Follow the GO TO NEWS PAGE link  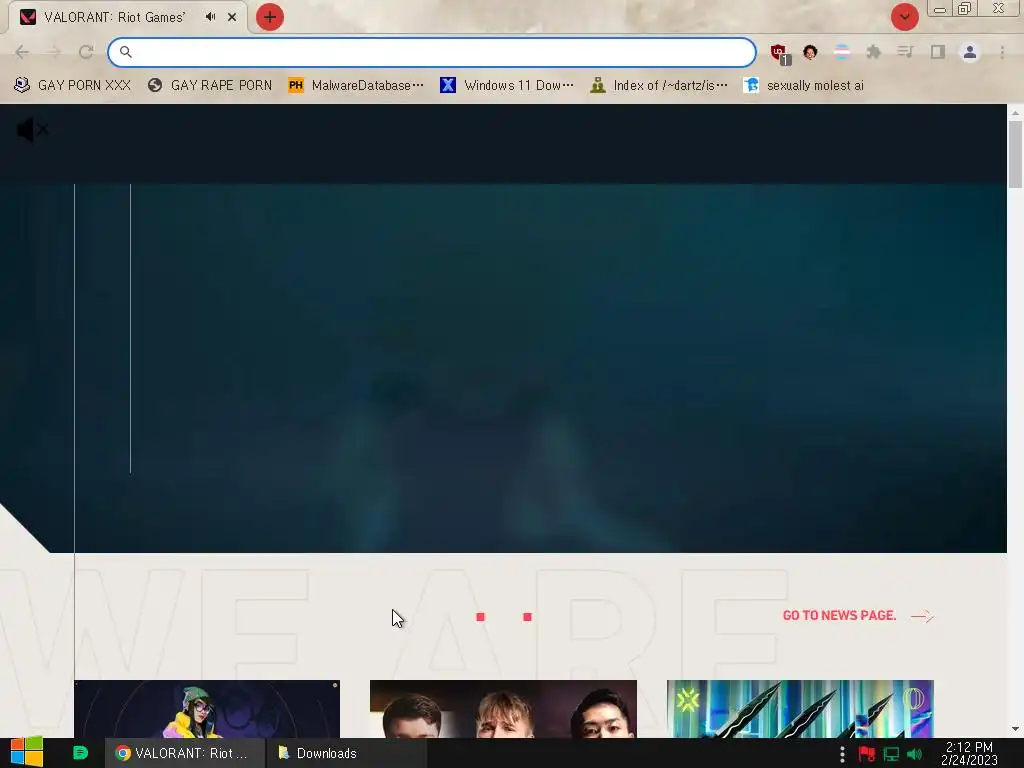click(x=839, y=616)
